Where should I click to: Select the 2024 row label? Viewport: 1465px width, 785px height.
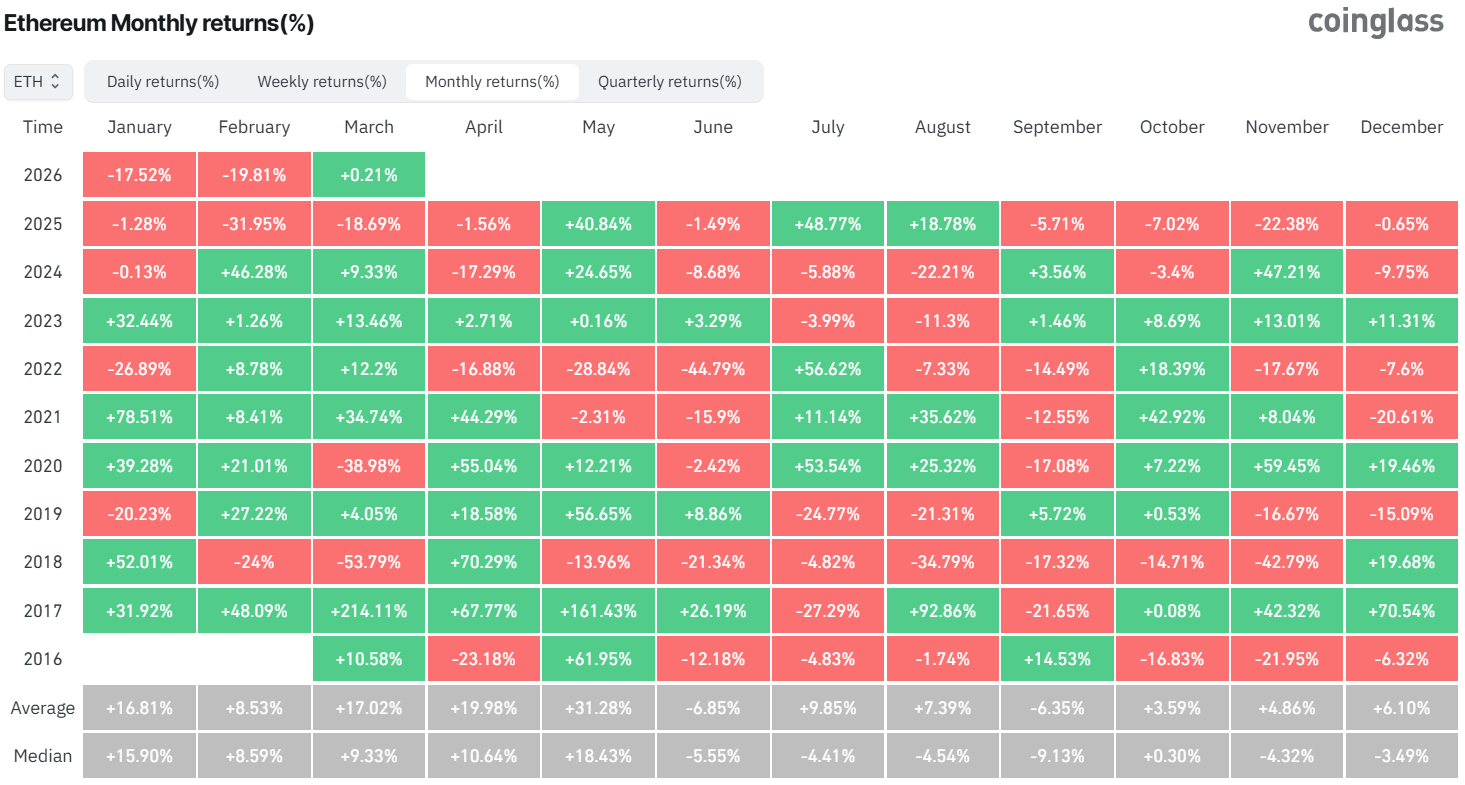coord(42,272)
